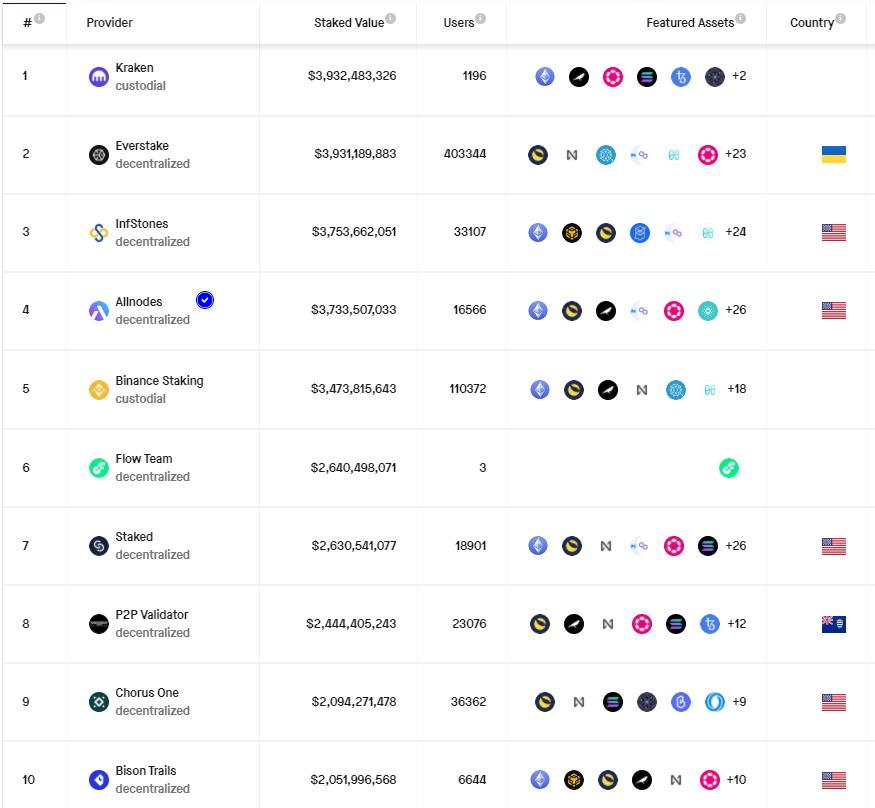Open the InfStones provider link

[142, 224]
